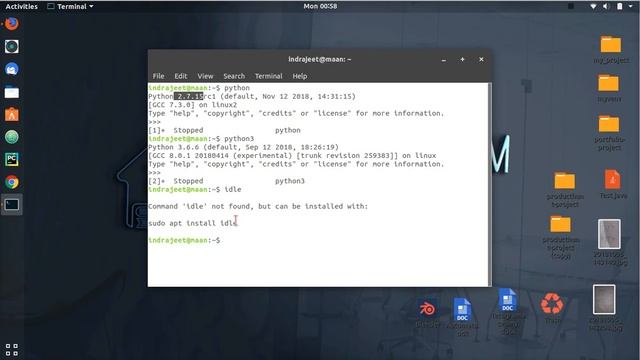Screen dimensions: 640x360
Task: Open the volume indicator in top bar
Action: tap(606, 6)
